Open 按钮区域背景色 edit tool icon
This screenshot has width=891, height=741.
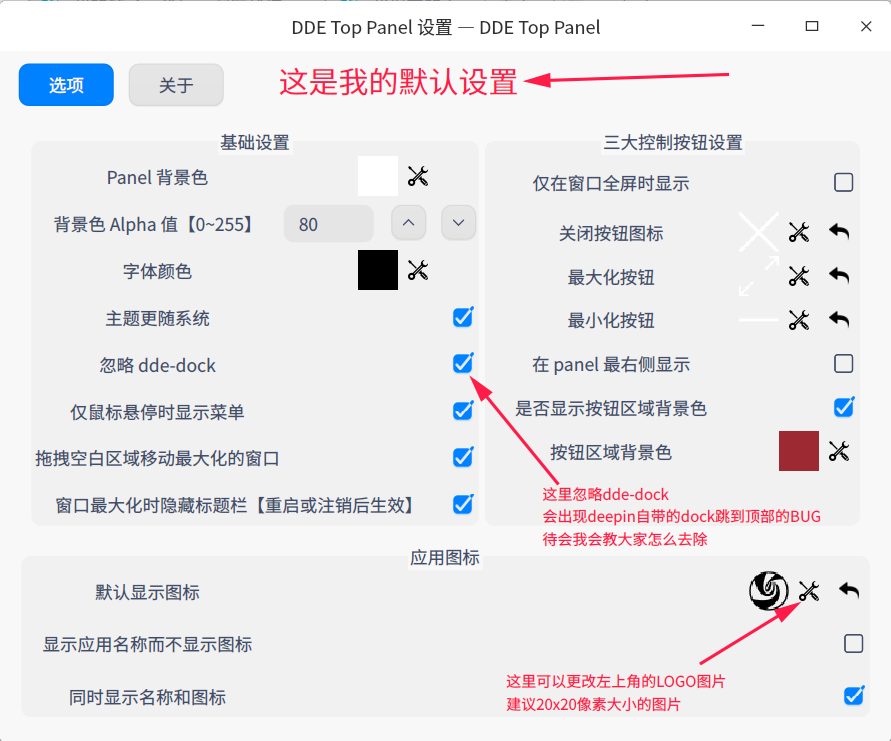[x=839, y=451]
